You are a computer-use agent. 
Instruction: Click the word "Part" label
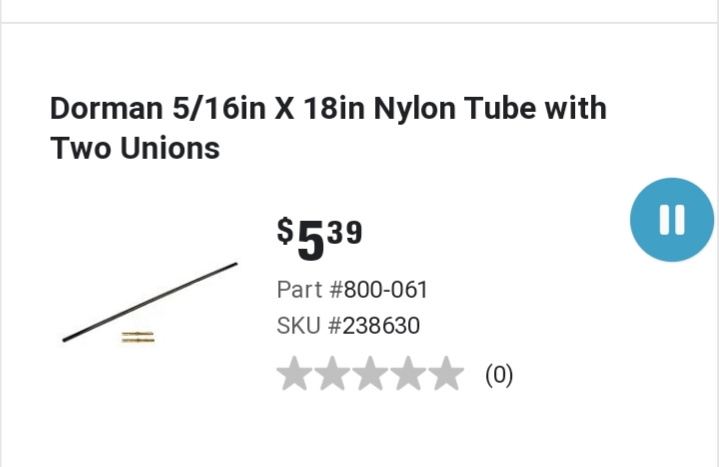coord(300,290)
